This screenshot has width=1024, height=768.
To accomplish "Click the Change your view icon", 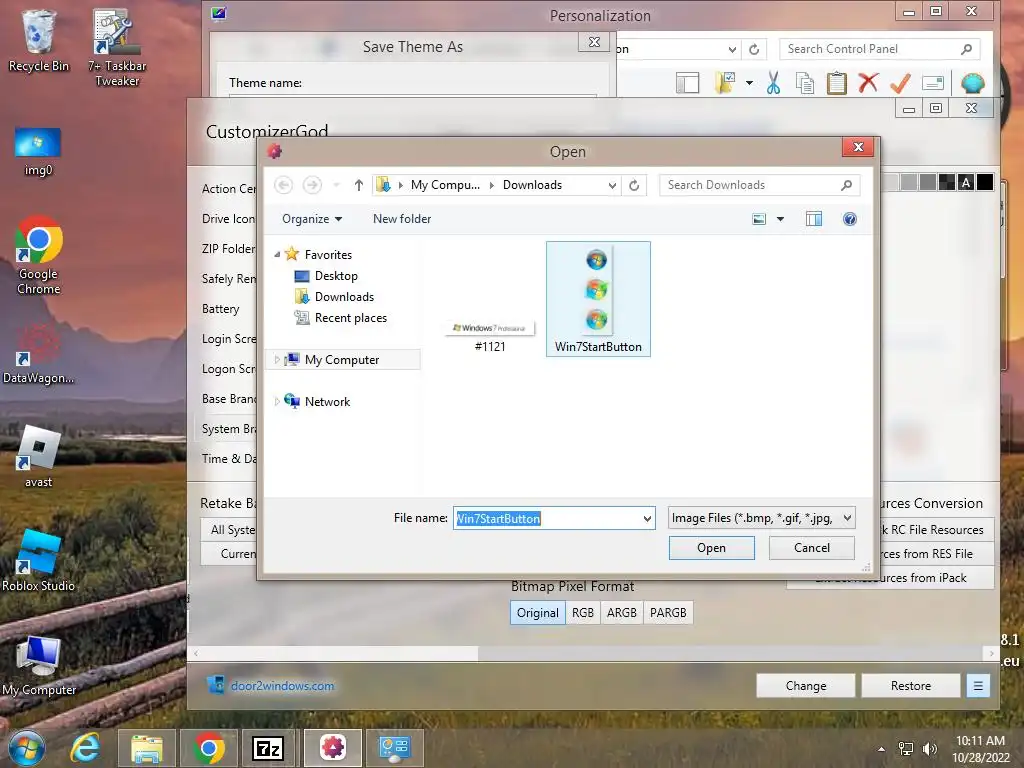I will 759,219.
